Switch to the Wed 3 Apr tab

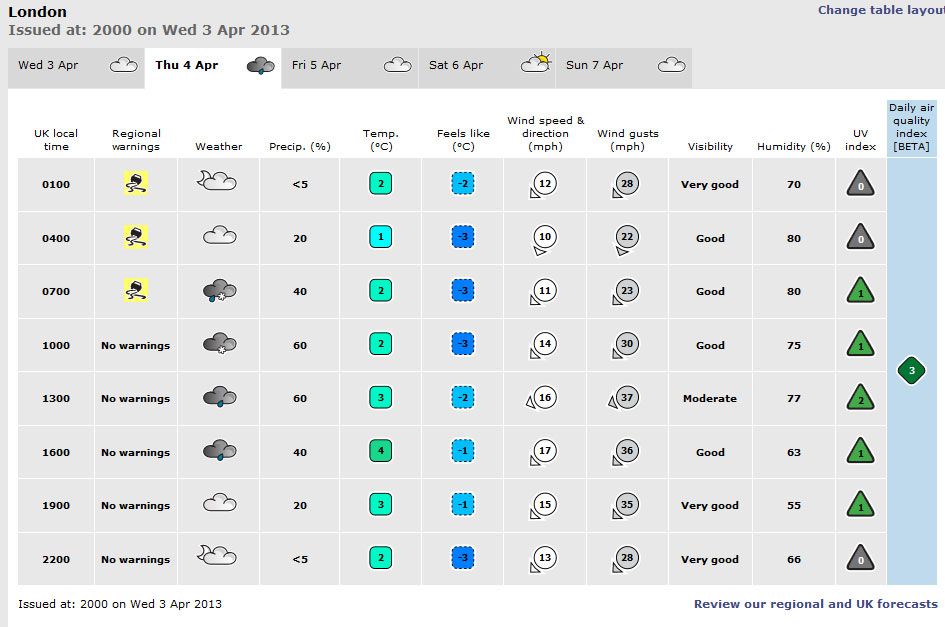point(76,66)
